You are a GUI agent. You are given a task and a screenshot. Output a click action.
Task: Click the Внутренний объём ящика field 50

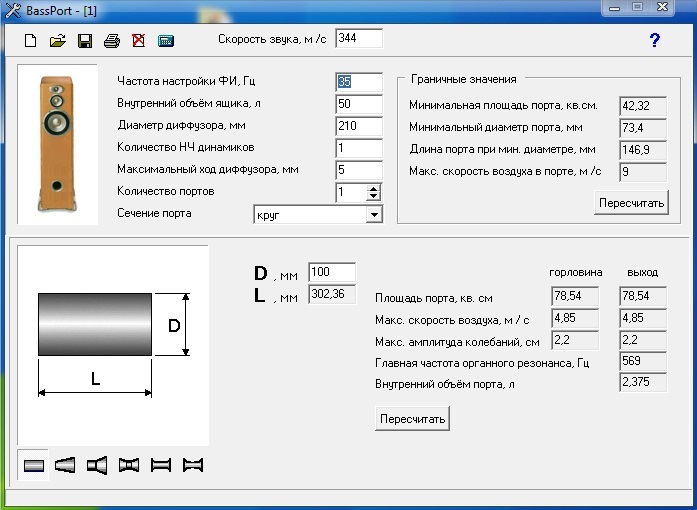click(x=359, y=104)
